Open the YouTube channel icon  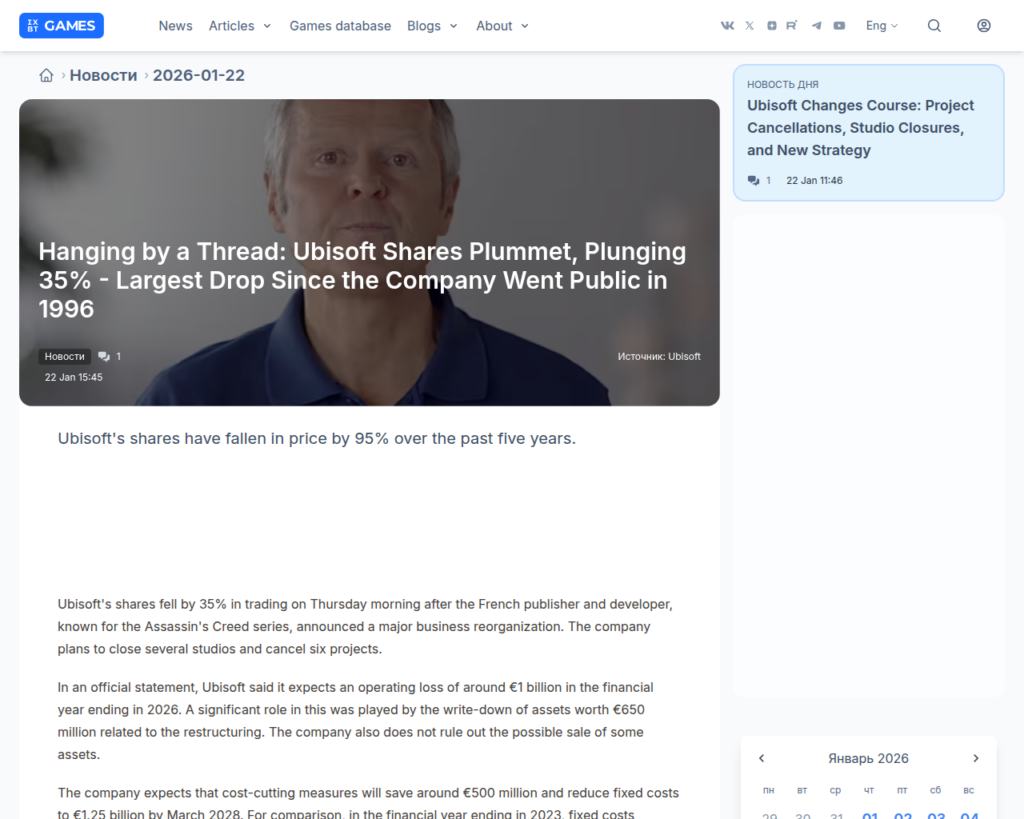839,26
